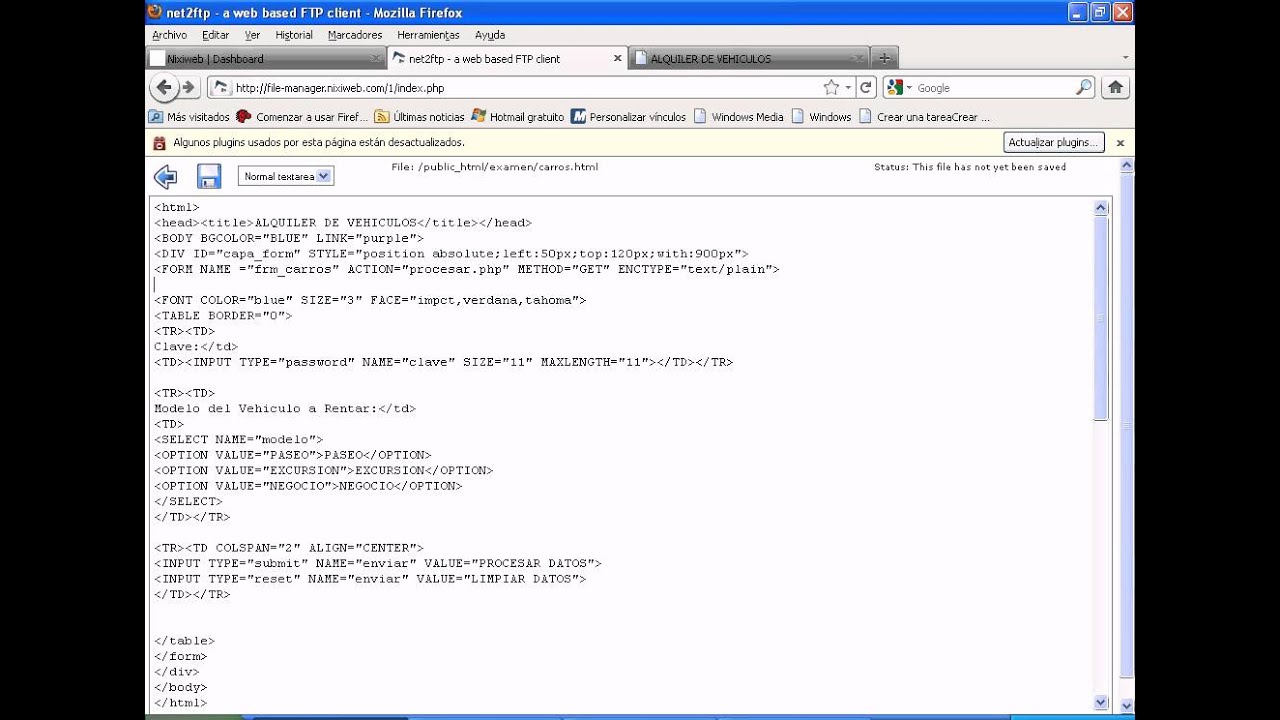
Task: Click the Actualizar plugins button
Action: (1053, 143)
